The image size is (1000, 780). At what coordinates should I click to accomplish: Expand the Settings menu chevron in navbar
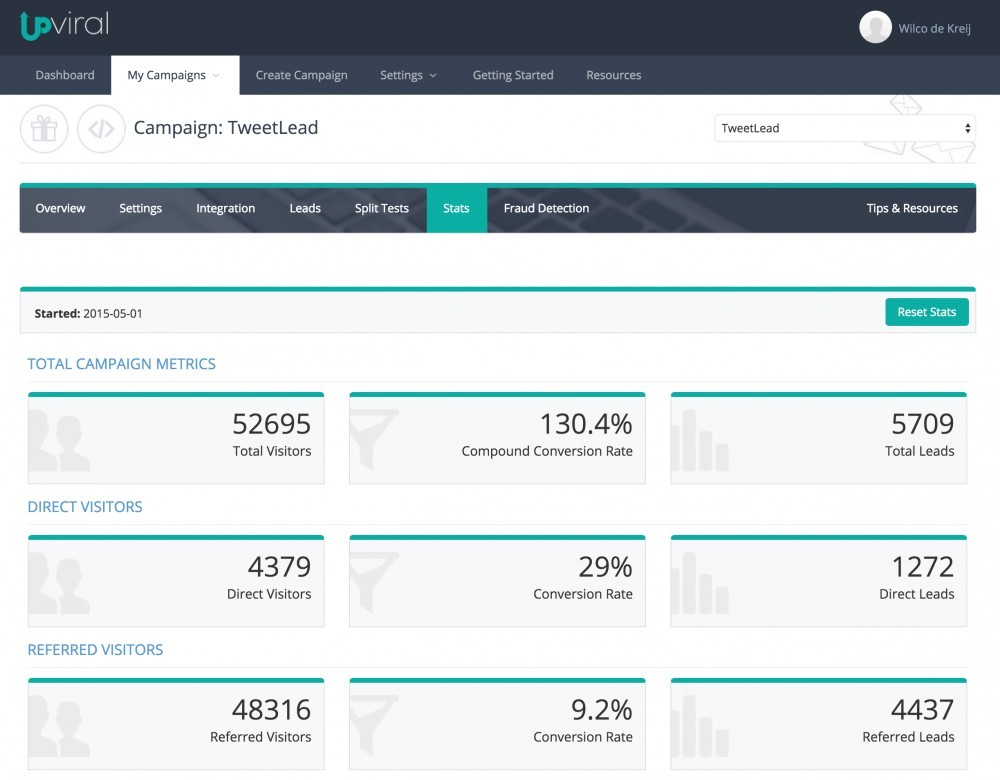pyautogui.click(x=433, y=75)
